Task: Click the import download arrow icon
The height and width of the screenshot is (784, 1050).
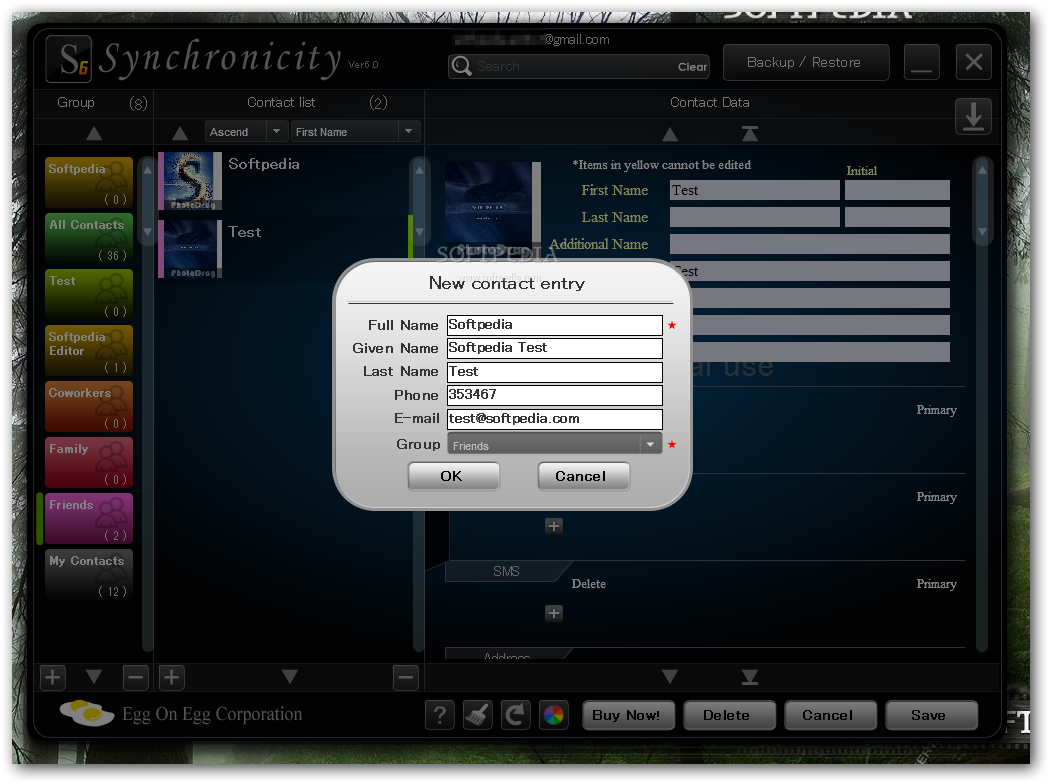Action: coord(973,116)
